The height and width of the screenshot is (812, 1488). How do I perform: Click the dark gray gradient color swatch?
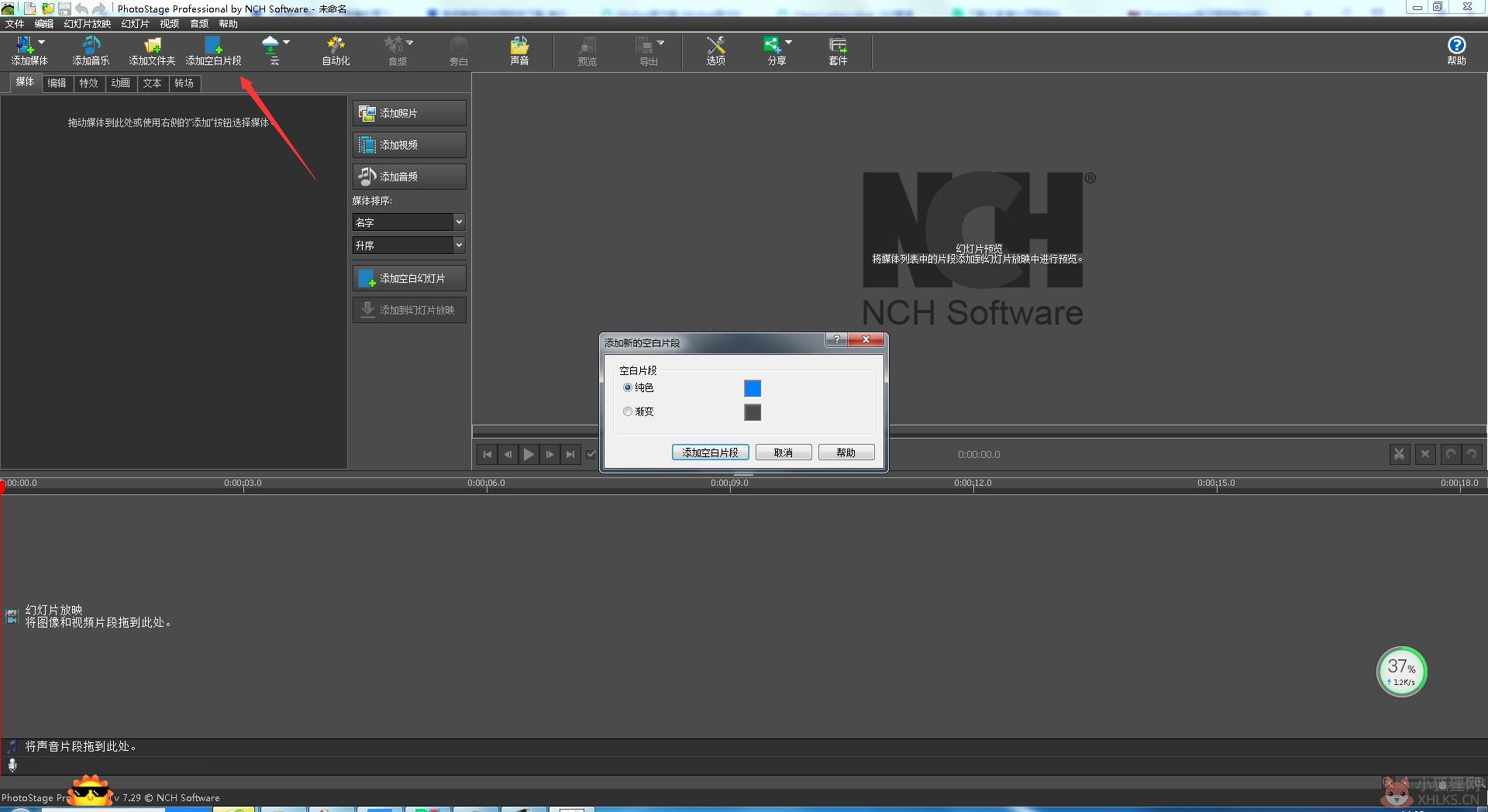pyautogui.click(x=753, y=412)
